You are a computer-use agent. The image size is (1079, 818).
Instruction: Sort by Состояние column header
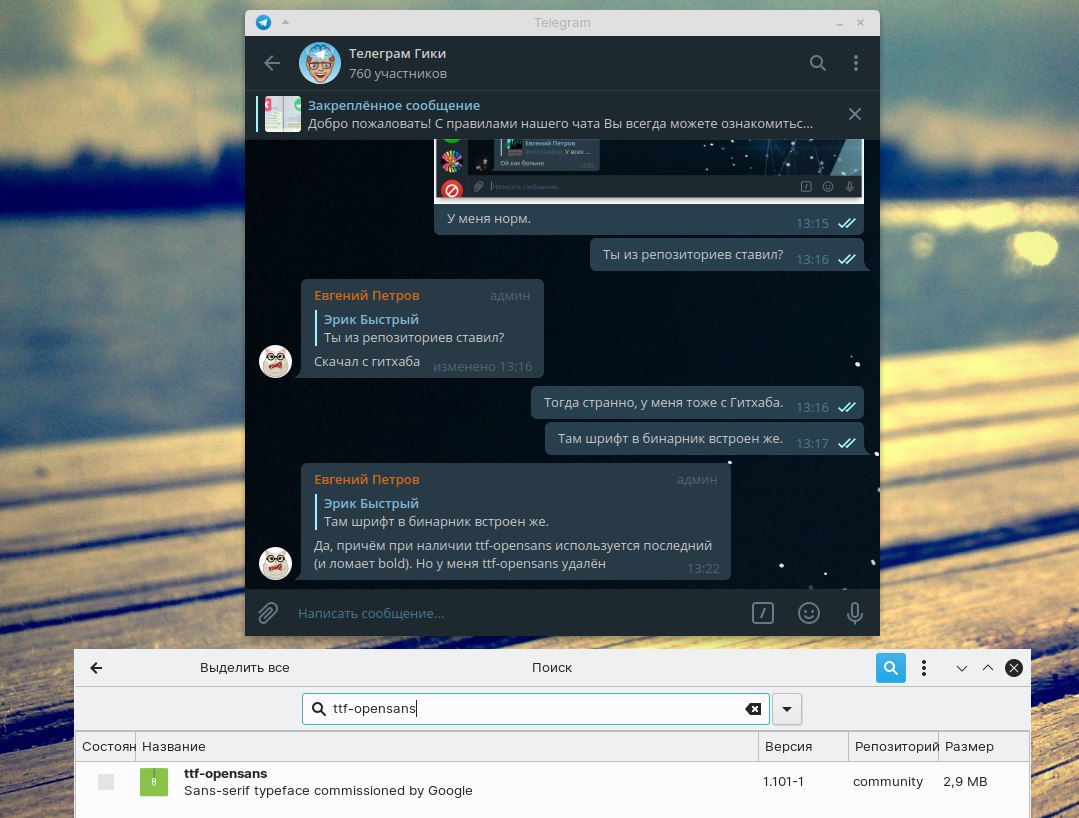pos(105,746)
